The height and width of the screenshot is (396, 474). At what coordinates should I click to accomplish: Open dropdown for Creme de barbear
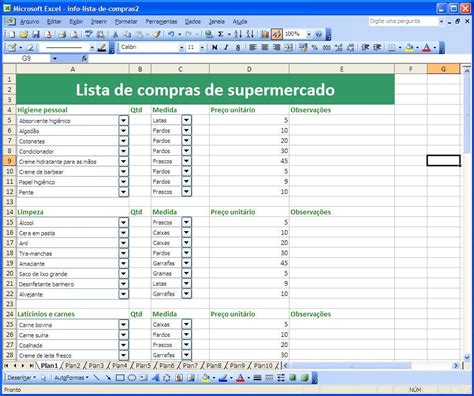pos(123,171)
